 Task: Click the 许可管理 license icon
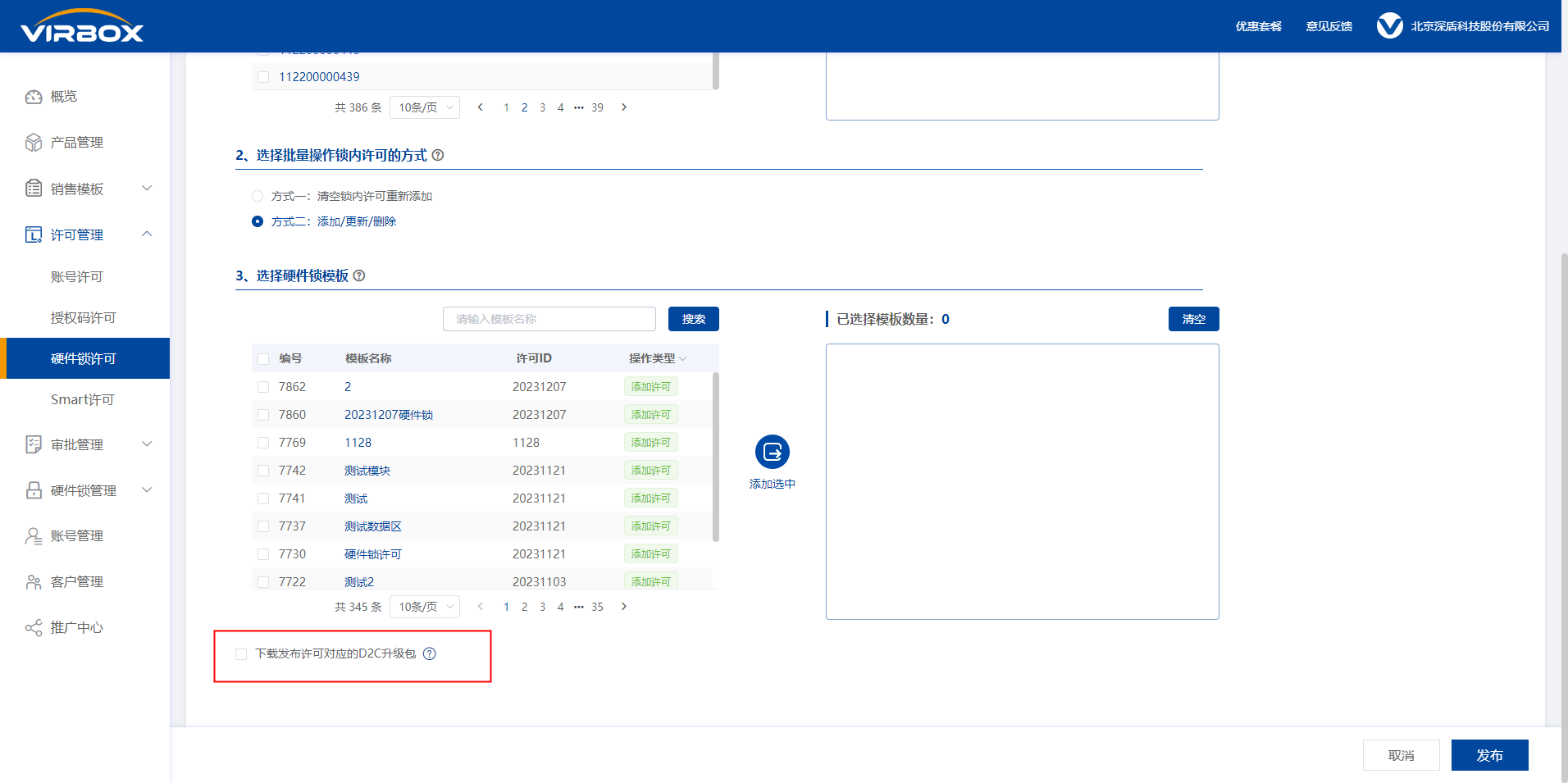(x=34, y=234)
